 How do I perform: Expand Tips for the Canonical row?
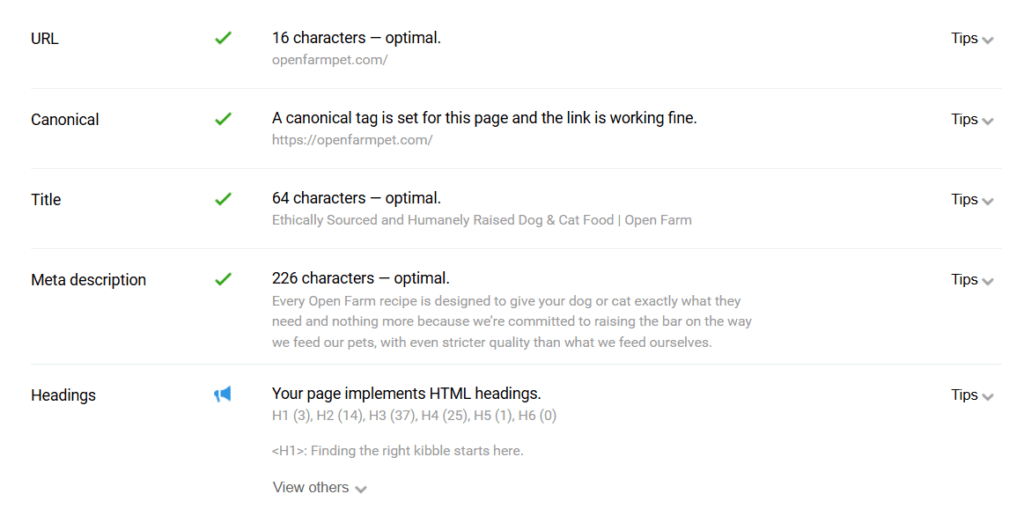coord(972,120)
